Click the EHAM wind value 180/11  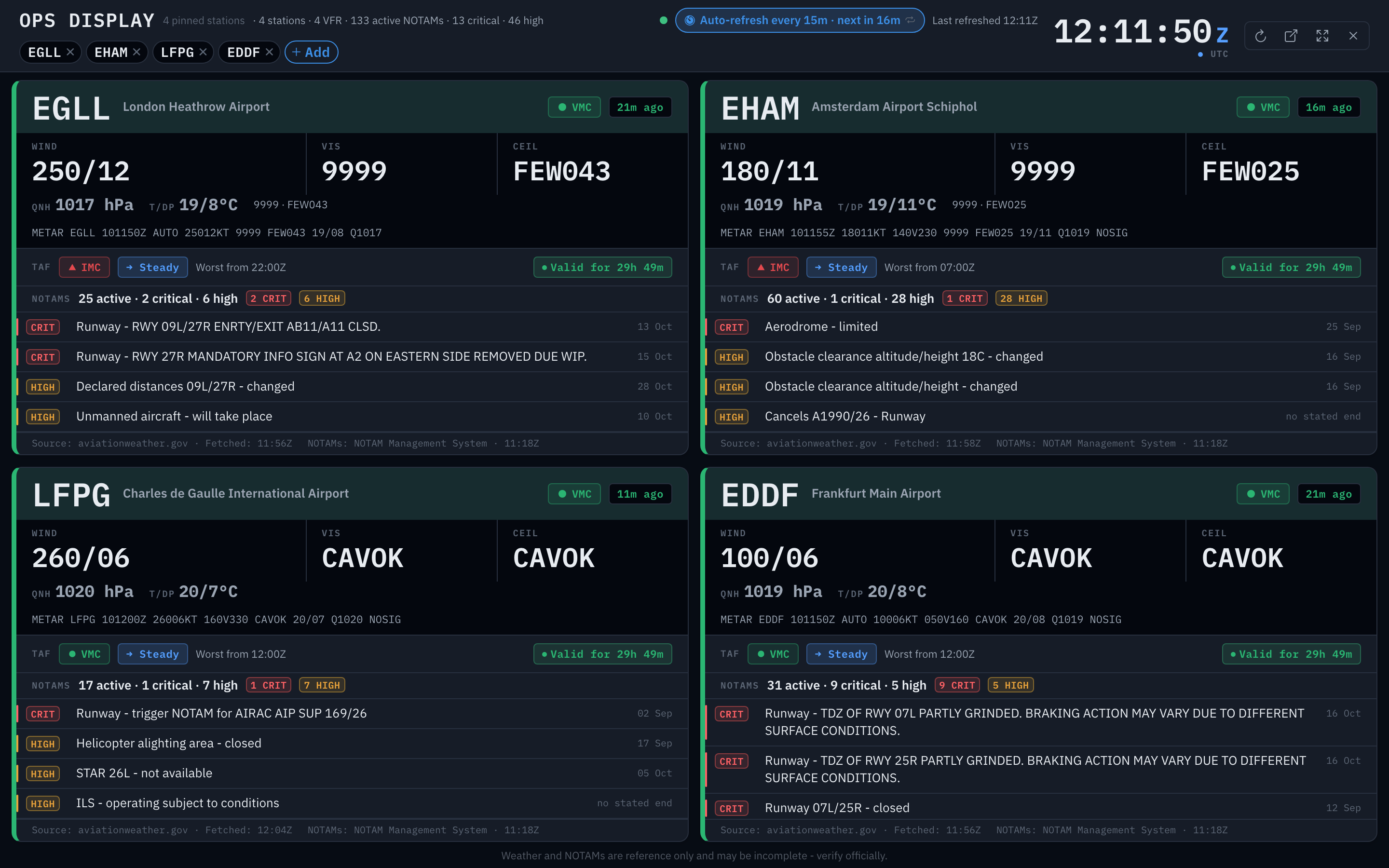coord(769,172)
